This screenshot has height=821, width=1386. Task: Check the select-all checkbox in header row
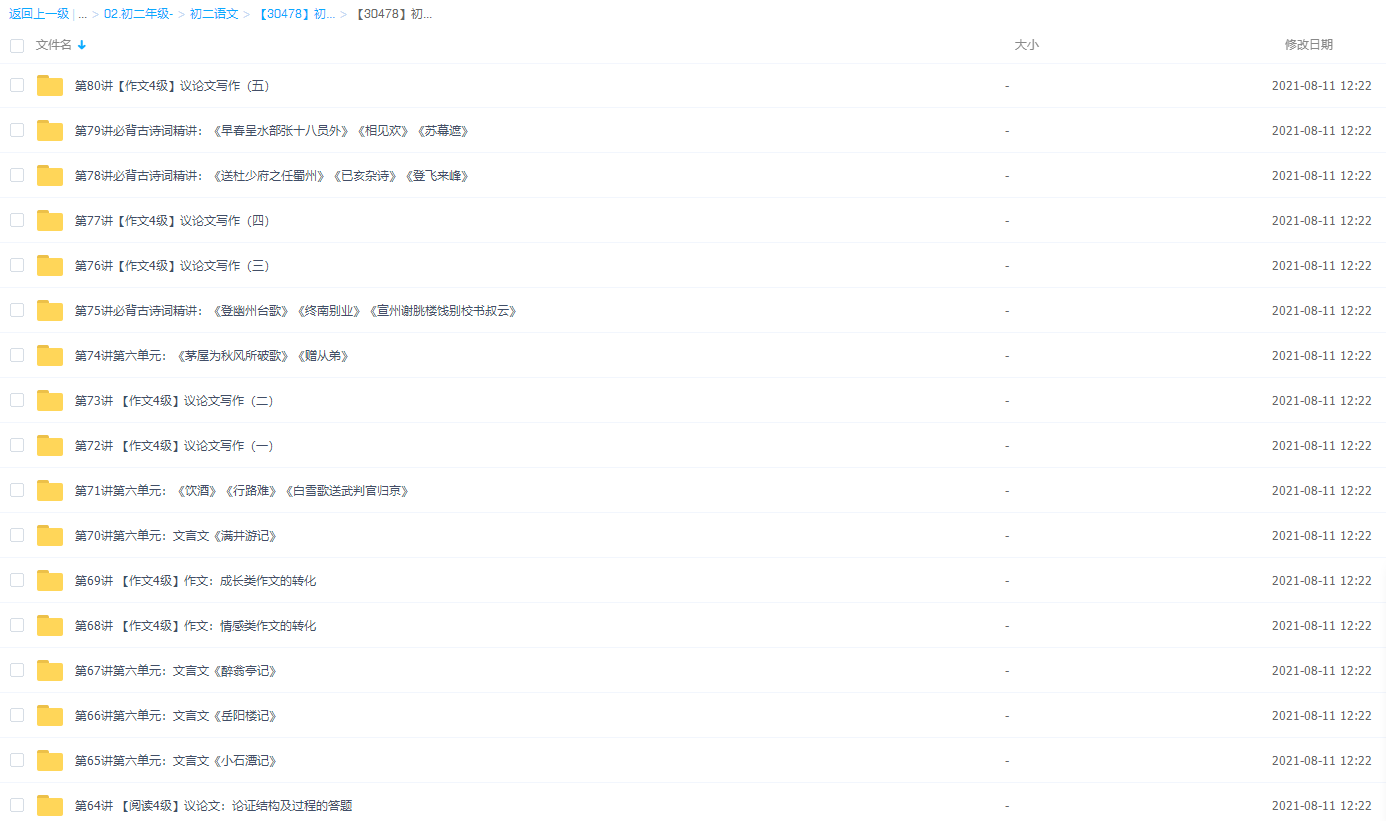pyautogui.click(x=16, y=45)
